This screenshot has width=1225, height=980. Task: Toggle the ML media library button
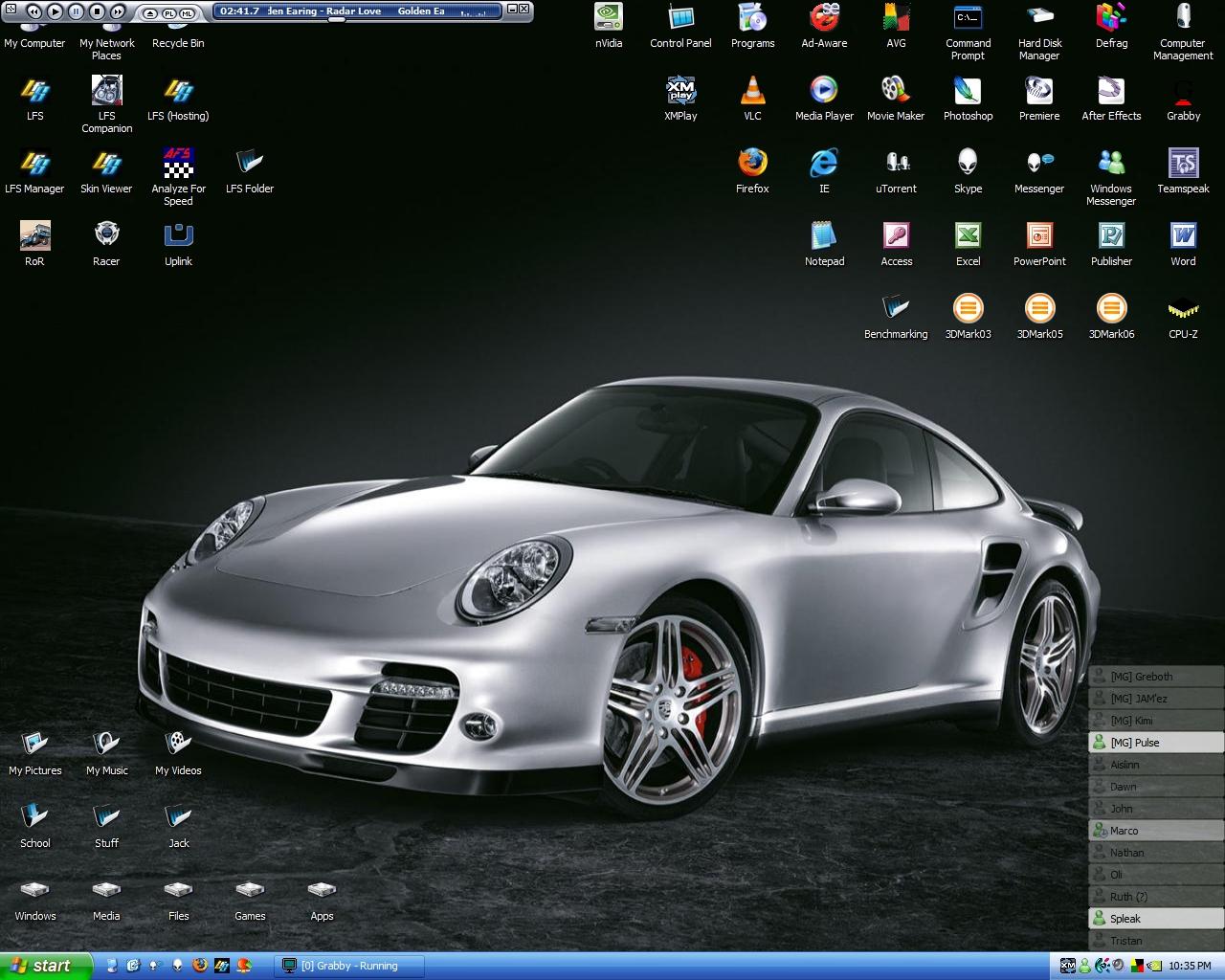point(188,12)
